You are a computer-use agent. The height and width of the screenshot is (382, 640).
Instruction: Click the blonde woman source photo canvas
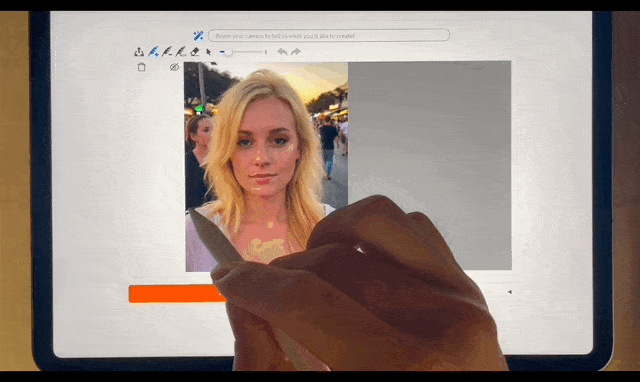tap(266, 167)
